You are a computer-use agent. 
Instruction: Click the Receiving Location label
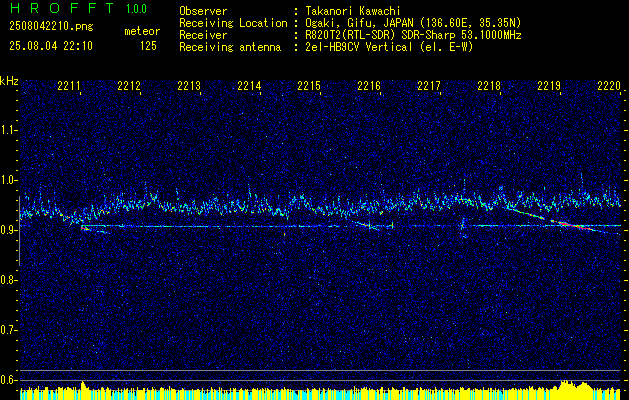pyautogui.click(x=233, y=23)
